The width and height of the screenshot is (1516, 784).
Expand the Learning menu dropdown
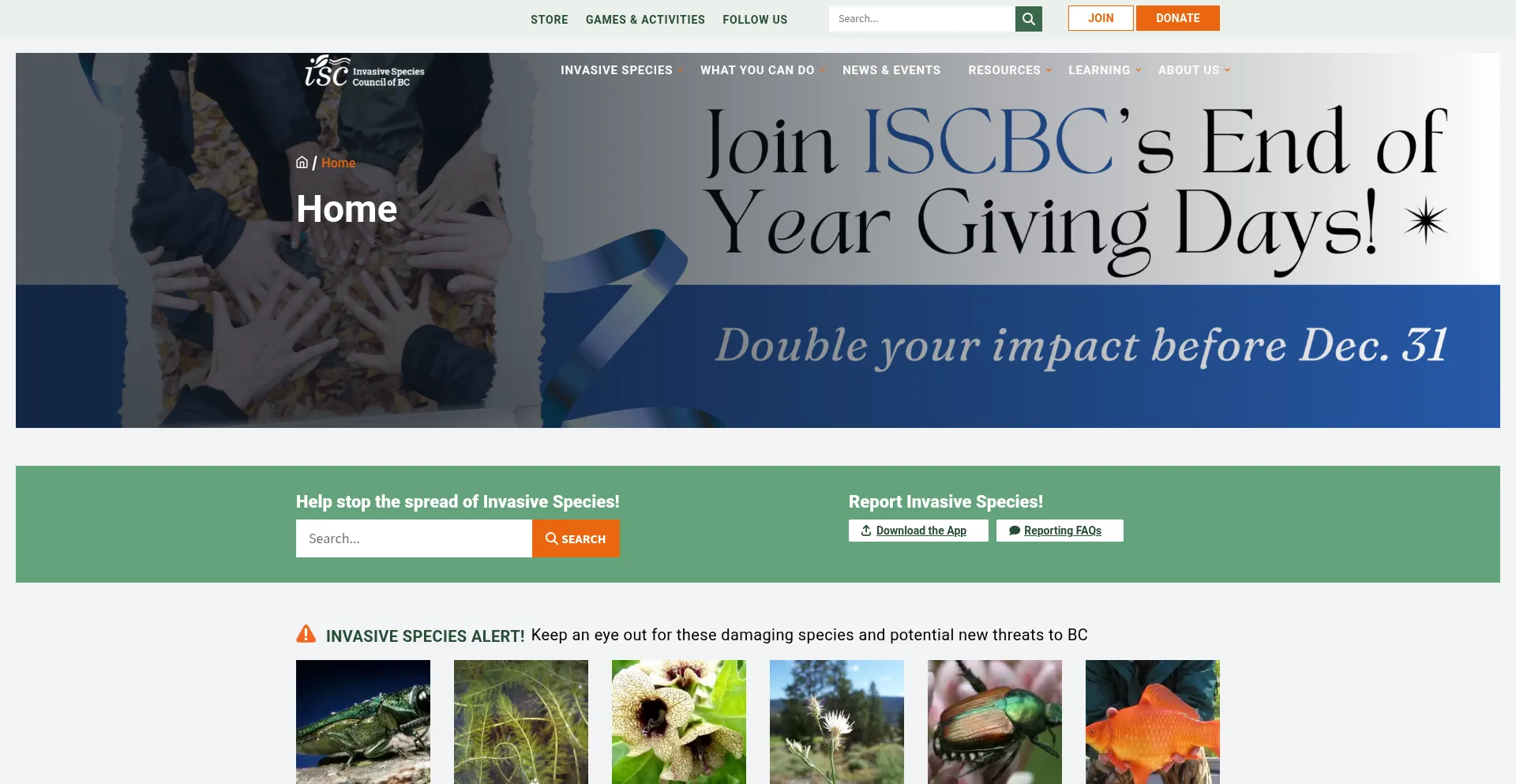1105,70
